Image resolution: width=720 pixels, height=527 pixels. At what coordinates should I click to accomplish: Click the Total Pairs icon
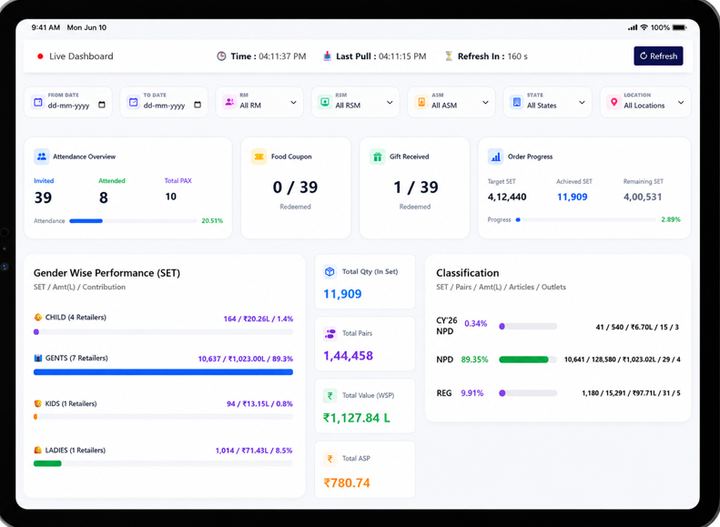[x=330, y=333]
